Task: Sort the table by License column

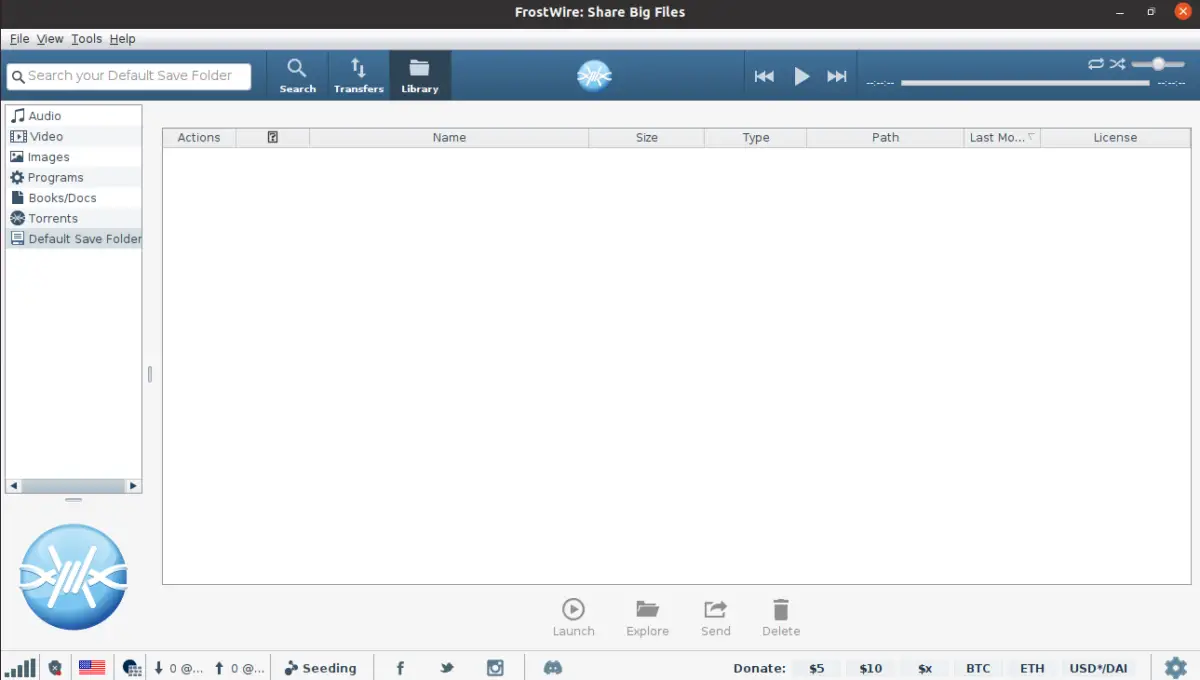Action: [1115, 138]
